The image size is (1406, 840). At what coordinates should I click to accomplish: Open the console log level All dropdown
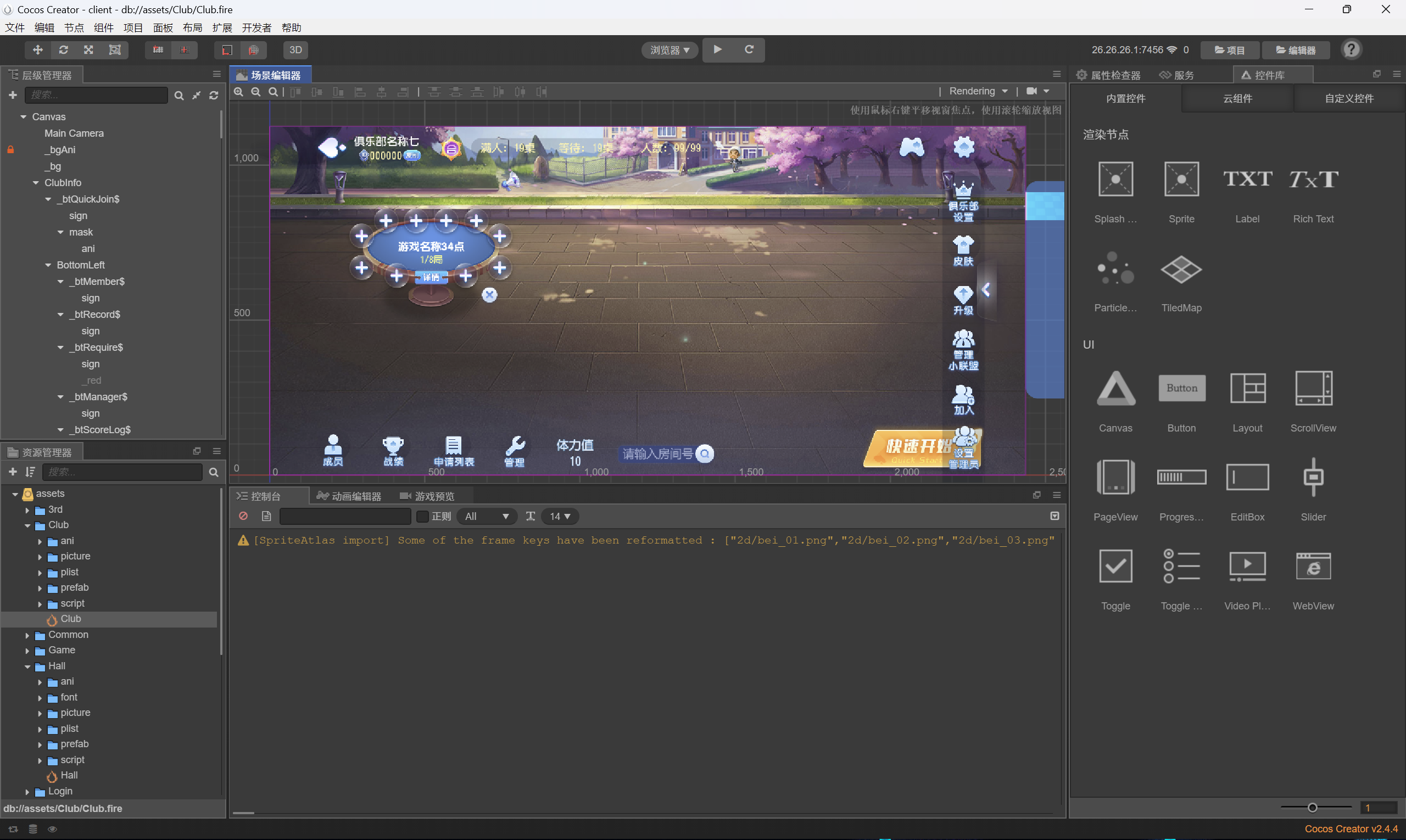tap(486, 516)
